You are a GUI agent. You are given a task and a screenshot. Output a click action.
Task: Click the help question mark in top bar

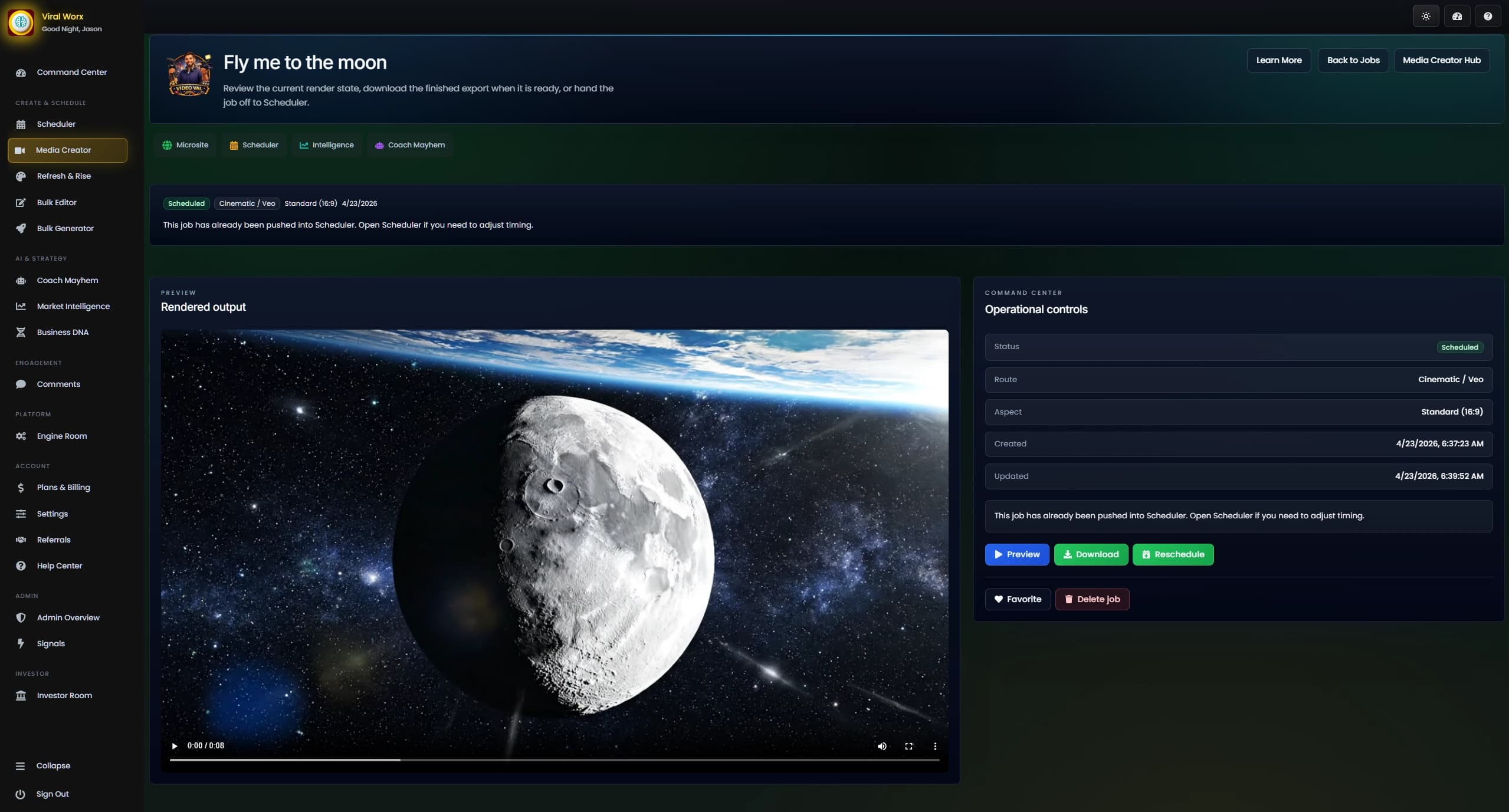(x=1488, y=17)
